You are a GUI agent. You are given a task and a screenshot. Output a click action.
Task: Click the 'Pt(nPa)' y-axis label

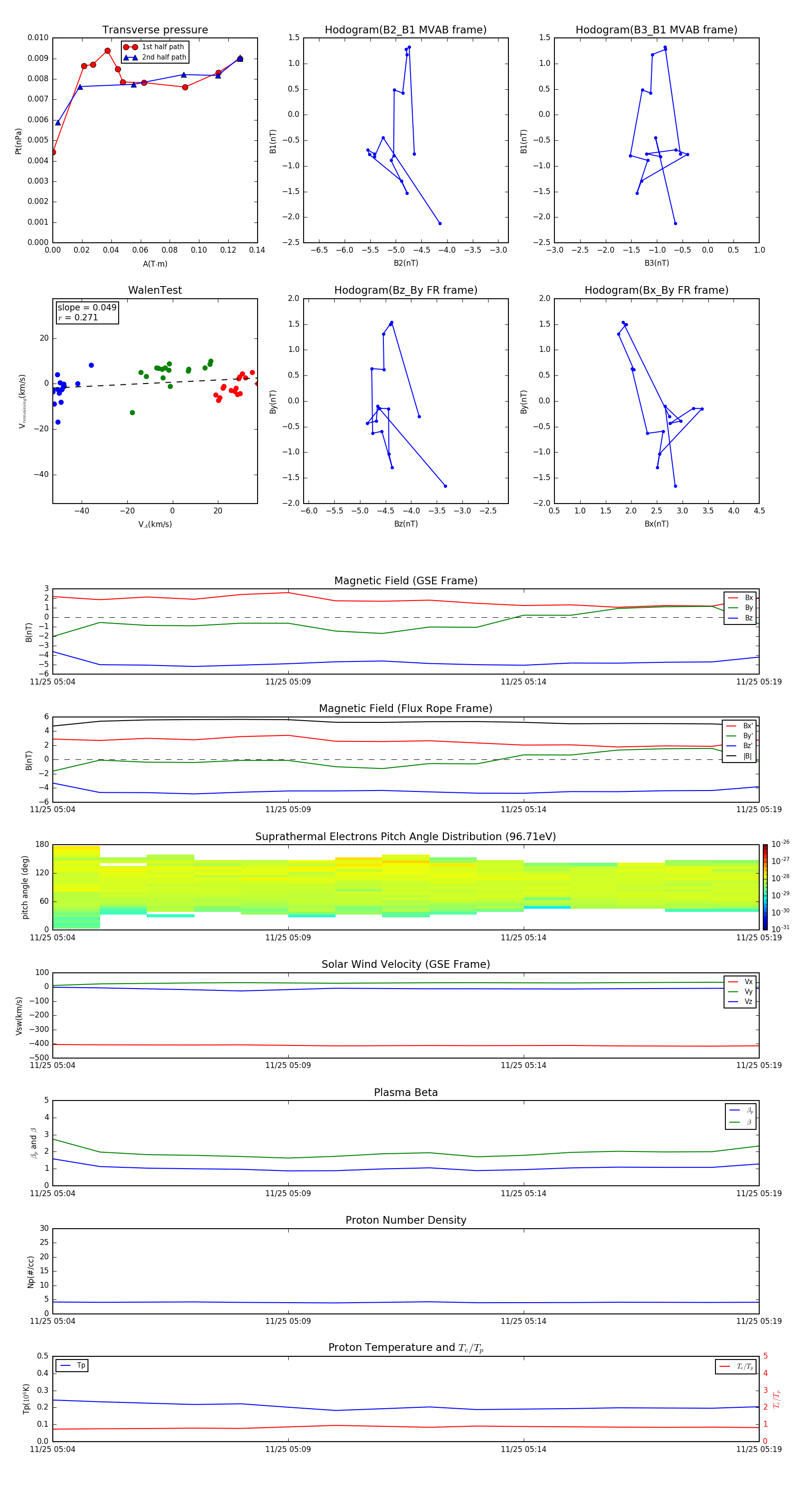click(18, 140)
